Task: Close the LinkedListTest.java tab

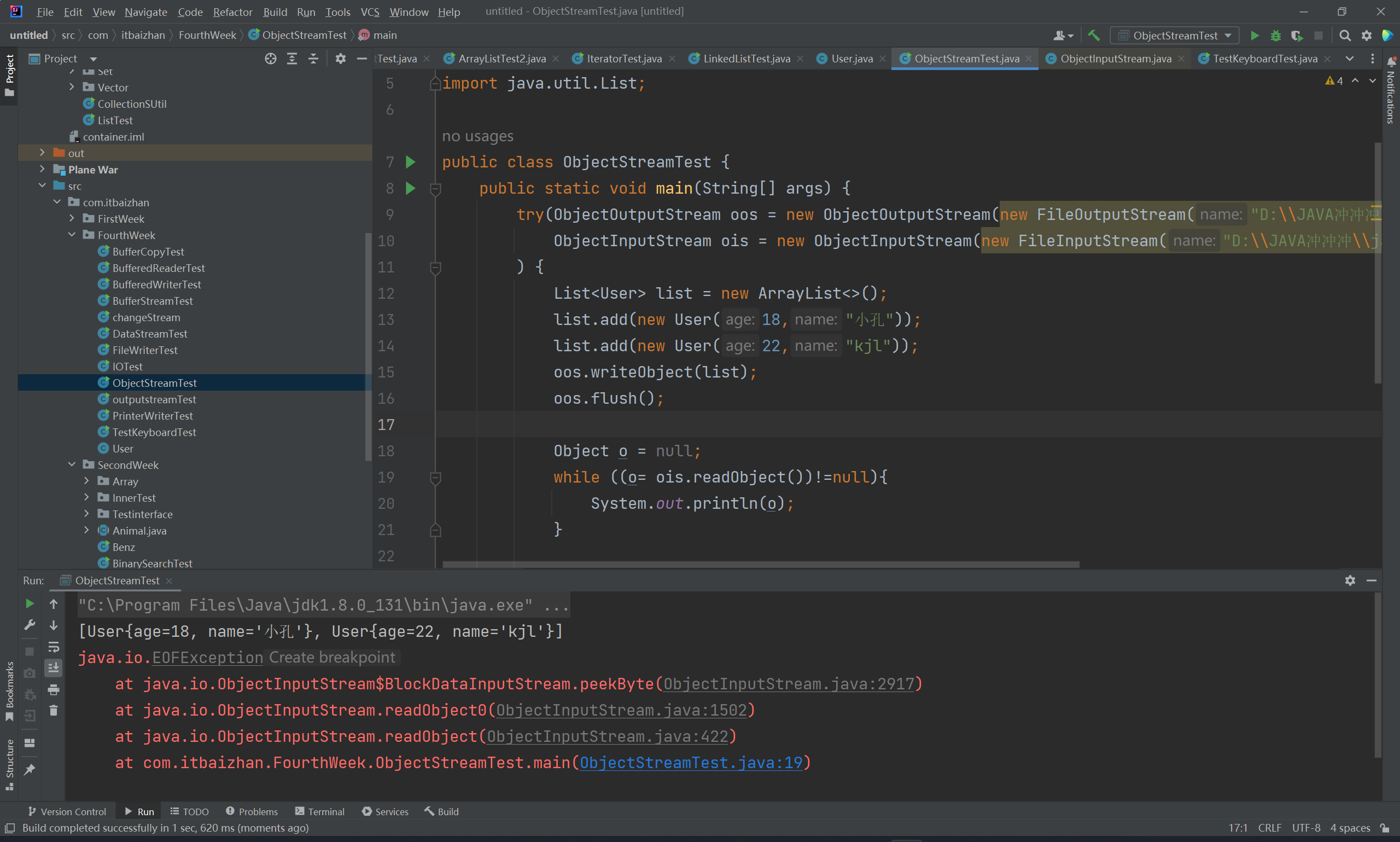Action: (x=800, y=59)
